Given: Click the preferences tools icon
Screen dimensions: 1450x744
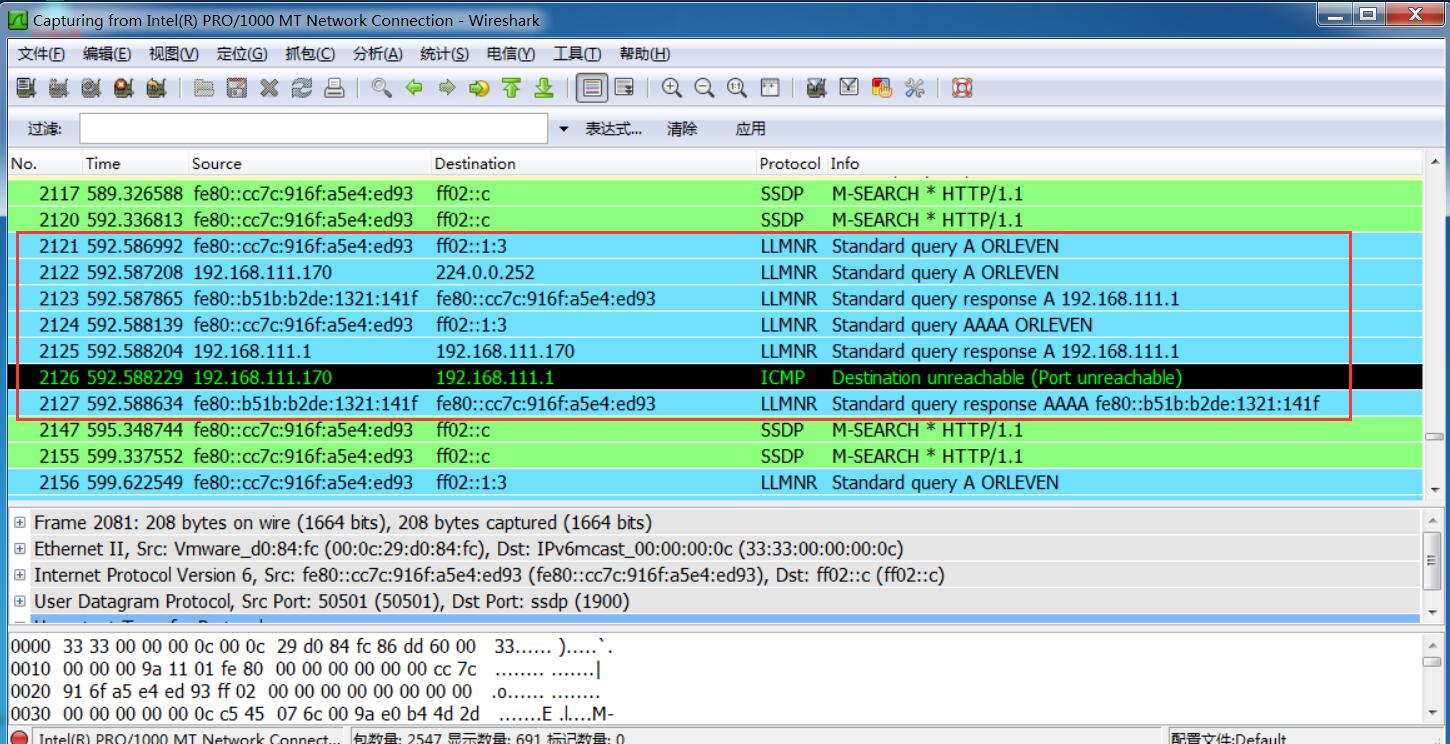Looking at the screenshot, I should [x=914, y=88].
